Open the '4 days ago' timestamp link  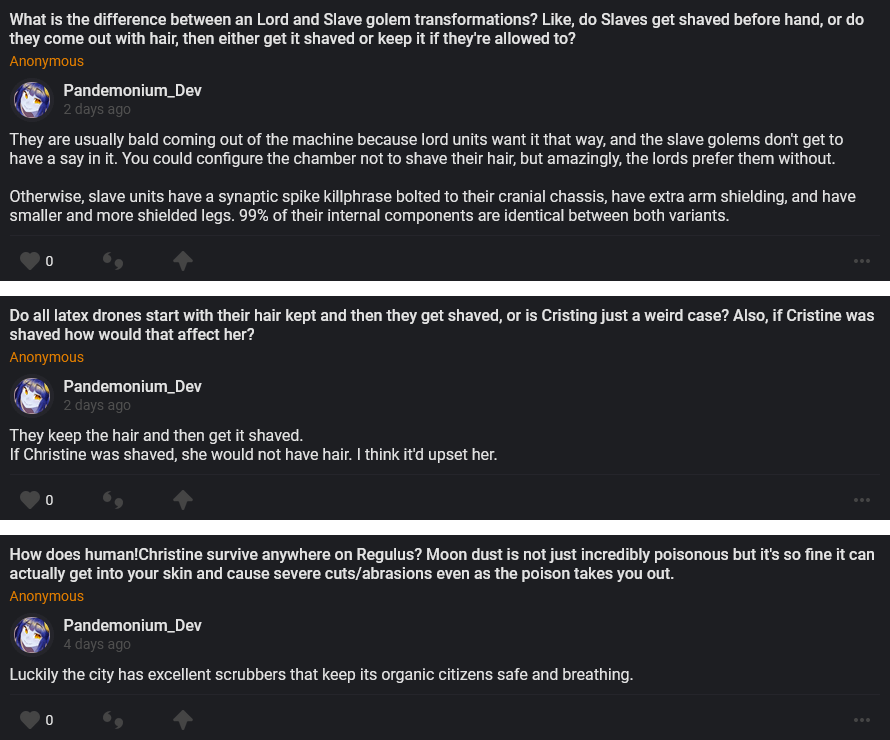97,644
